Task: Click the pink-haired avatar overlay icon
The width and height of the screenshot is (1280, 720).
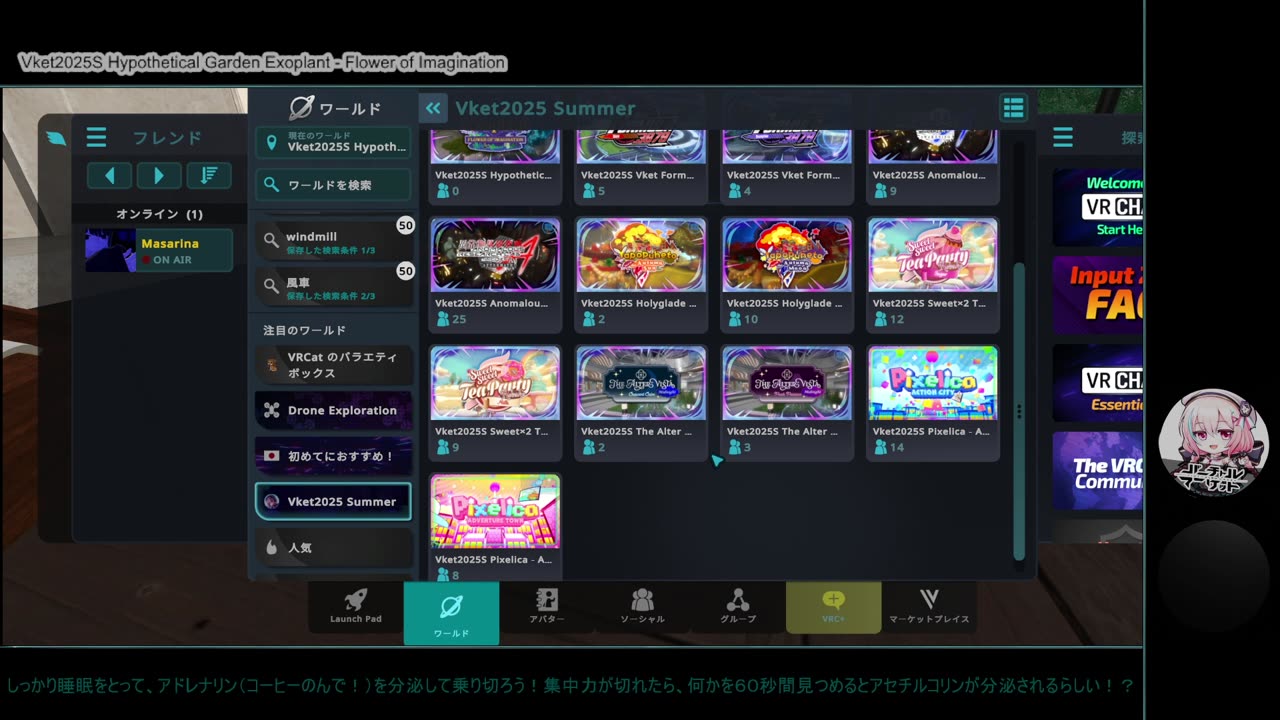Action: tap(1213, 443)
